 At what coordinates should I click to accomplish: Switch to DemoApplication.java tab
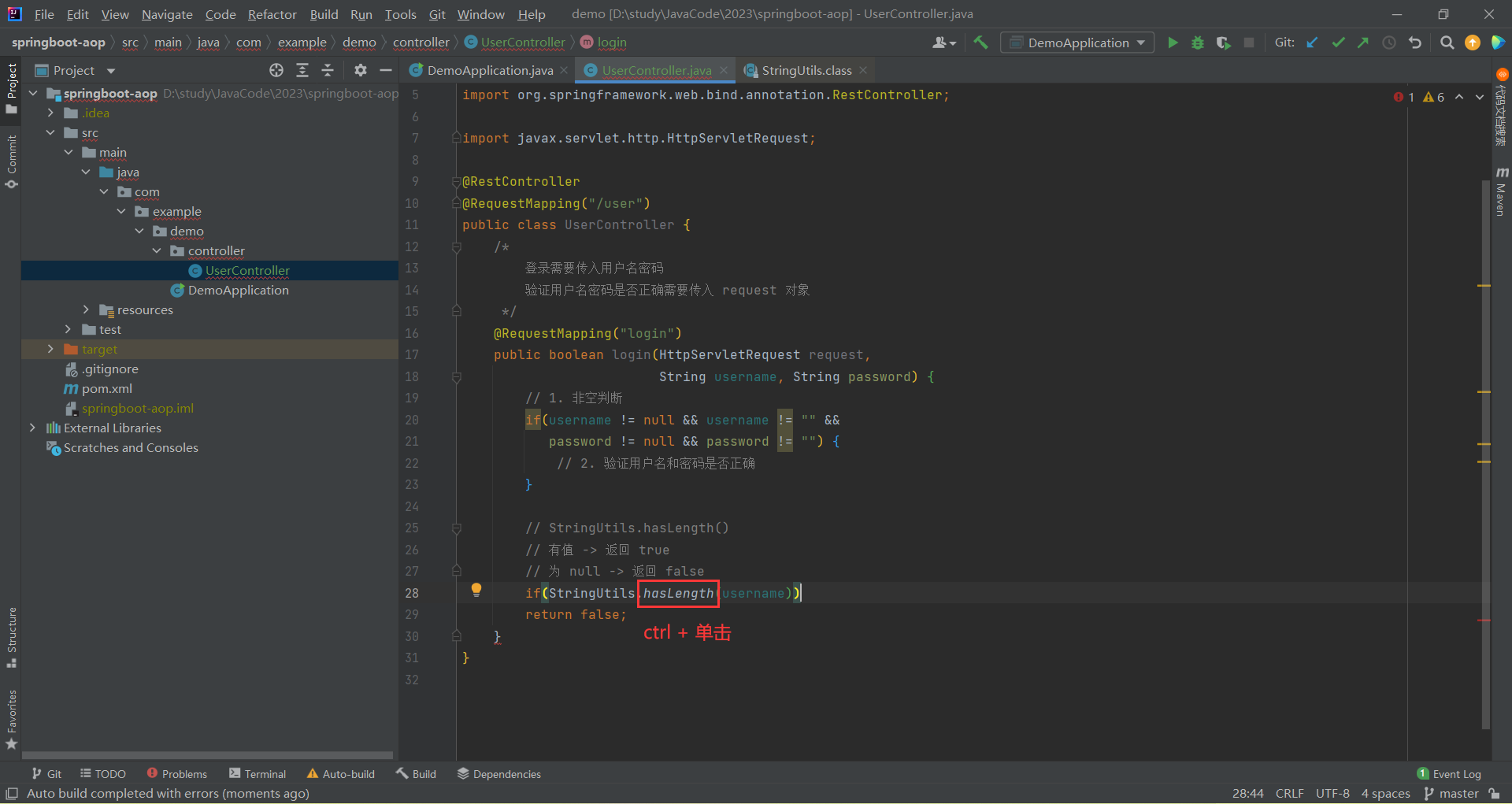point(488,71)
